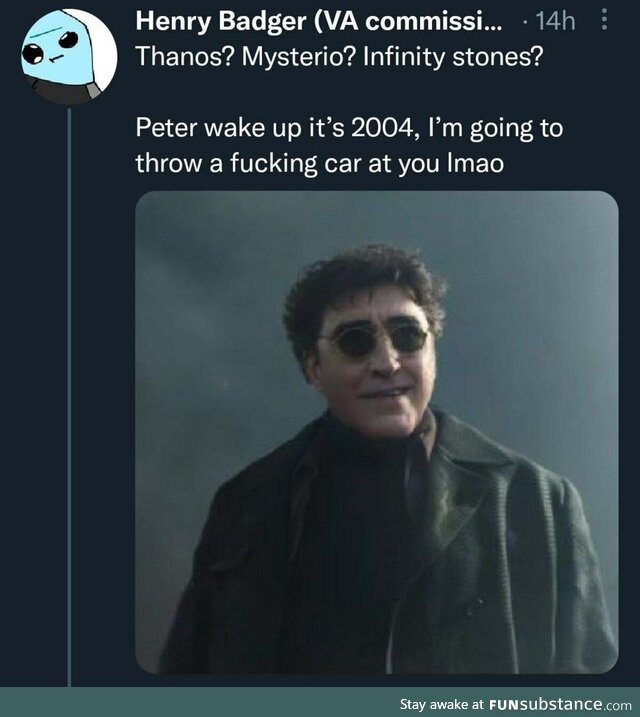640x717 pixels.
Task: Open the three-dot more options menu
Action: click(x=604, y=20)
